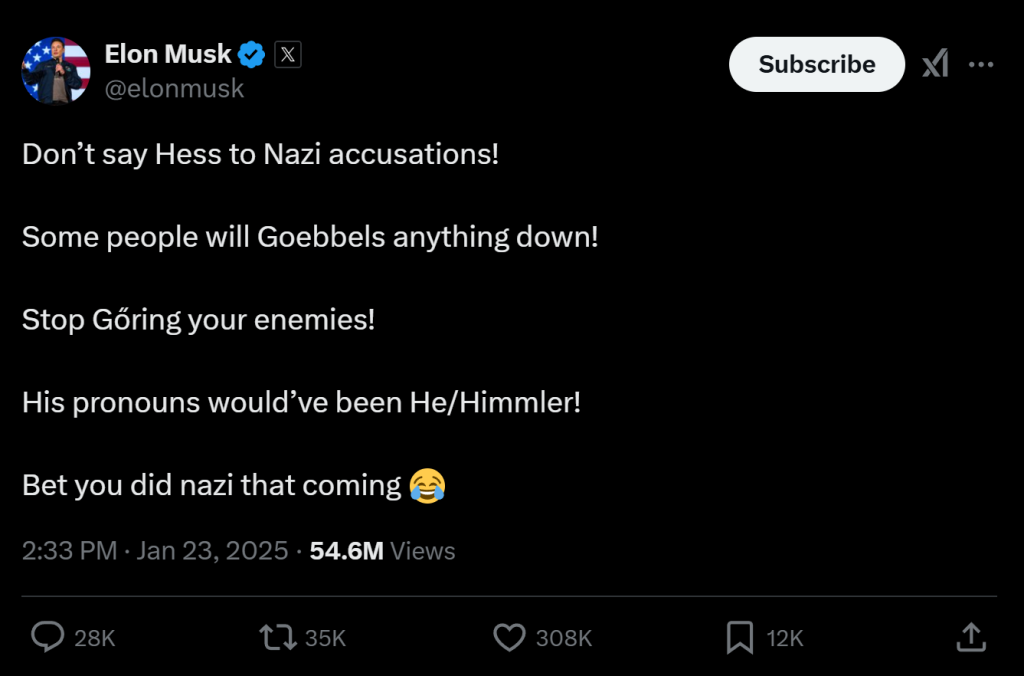The width and height of the screenshot is (1024, 676).
Task: Bookmark this post using the bookmark icon
Action: point(739,637)
